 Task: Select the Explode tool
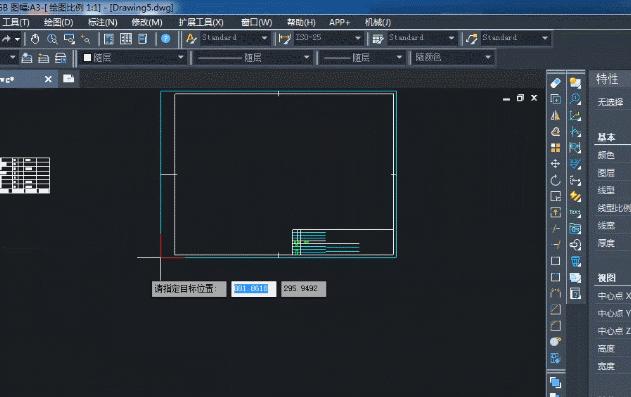555,341
